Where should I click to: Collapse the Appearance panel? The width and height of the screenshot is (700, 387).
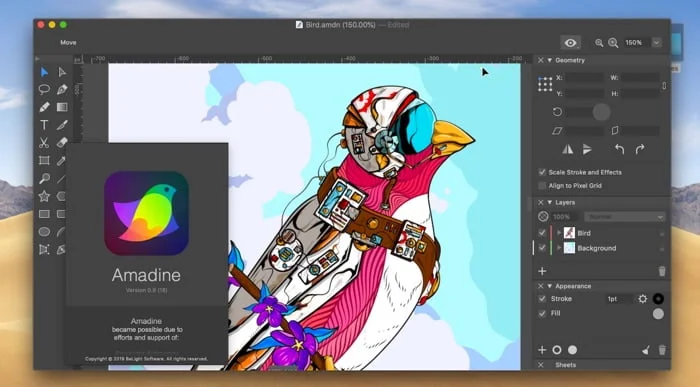[550, 286]
